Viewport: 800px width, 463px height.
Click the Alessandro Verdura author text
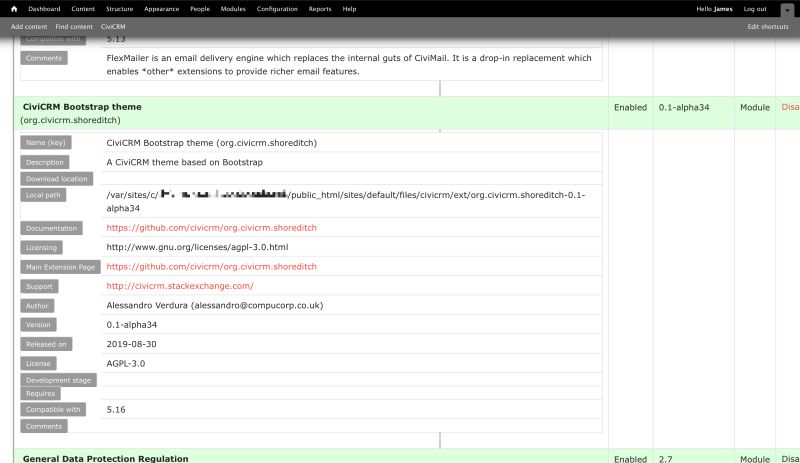point(215,305)
